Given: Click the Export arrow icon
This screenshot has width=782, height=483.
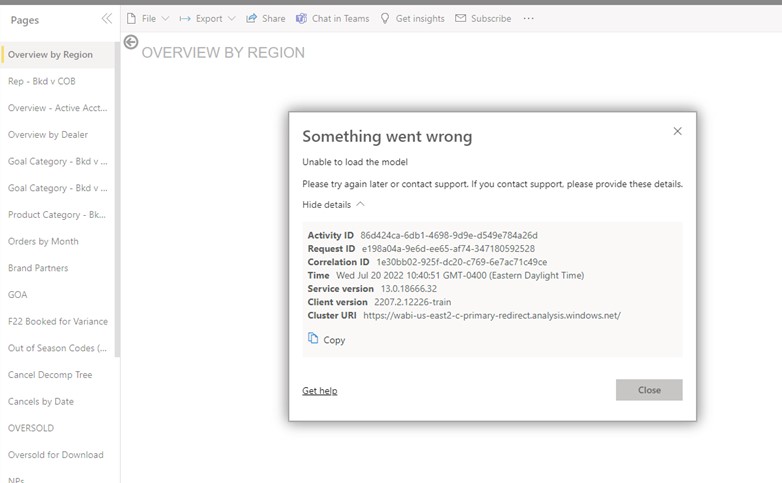Looking at the screenshot, I should tap(185, 18).
